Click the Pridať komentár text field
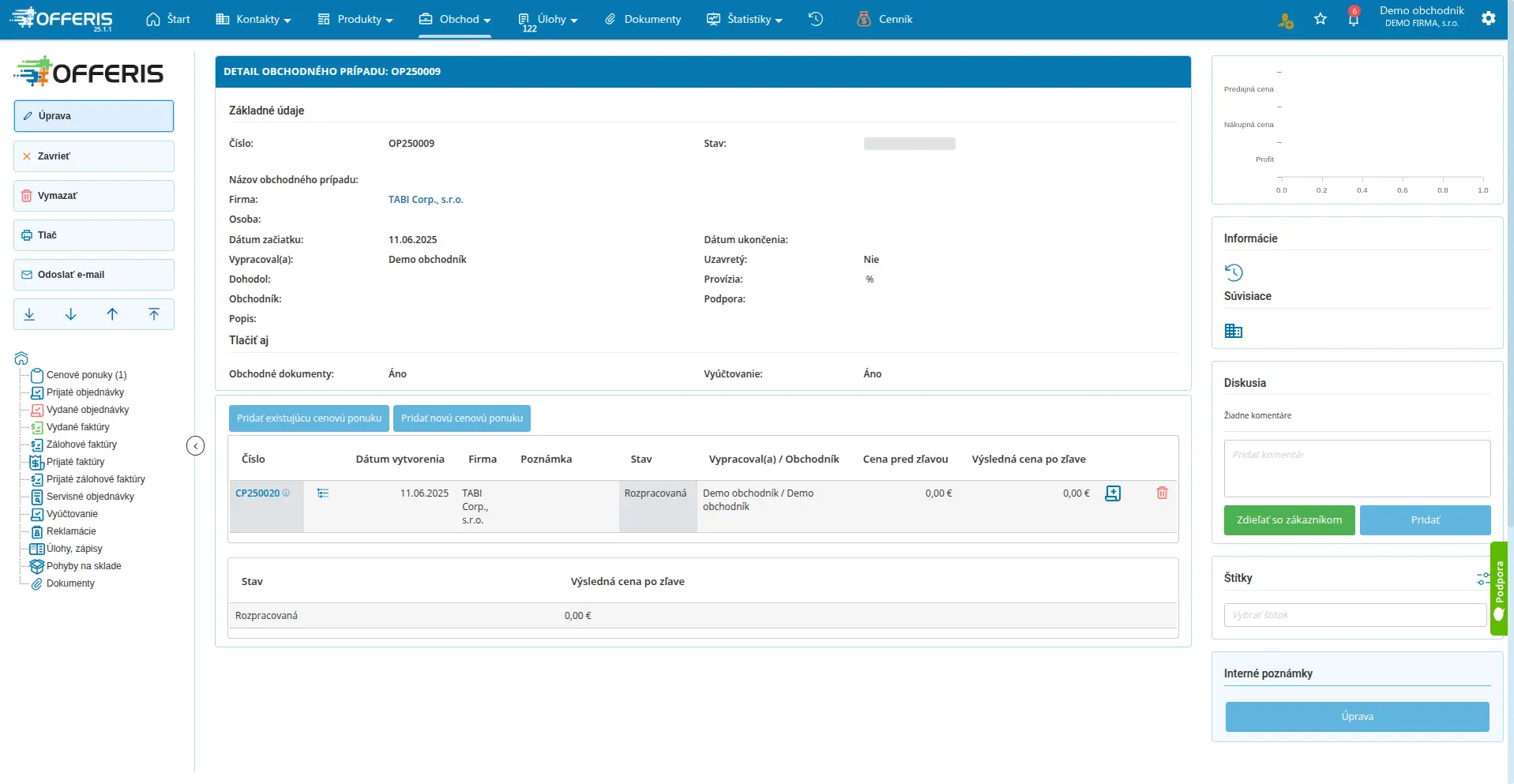This screenshot has height=784, width=1514. (x=1357, y=468)
